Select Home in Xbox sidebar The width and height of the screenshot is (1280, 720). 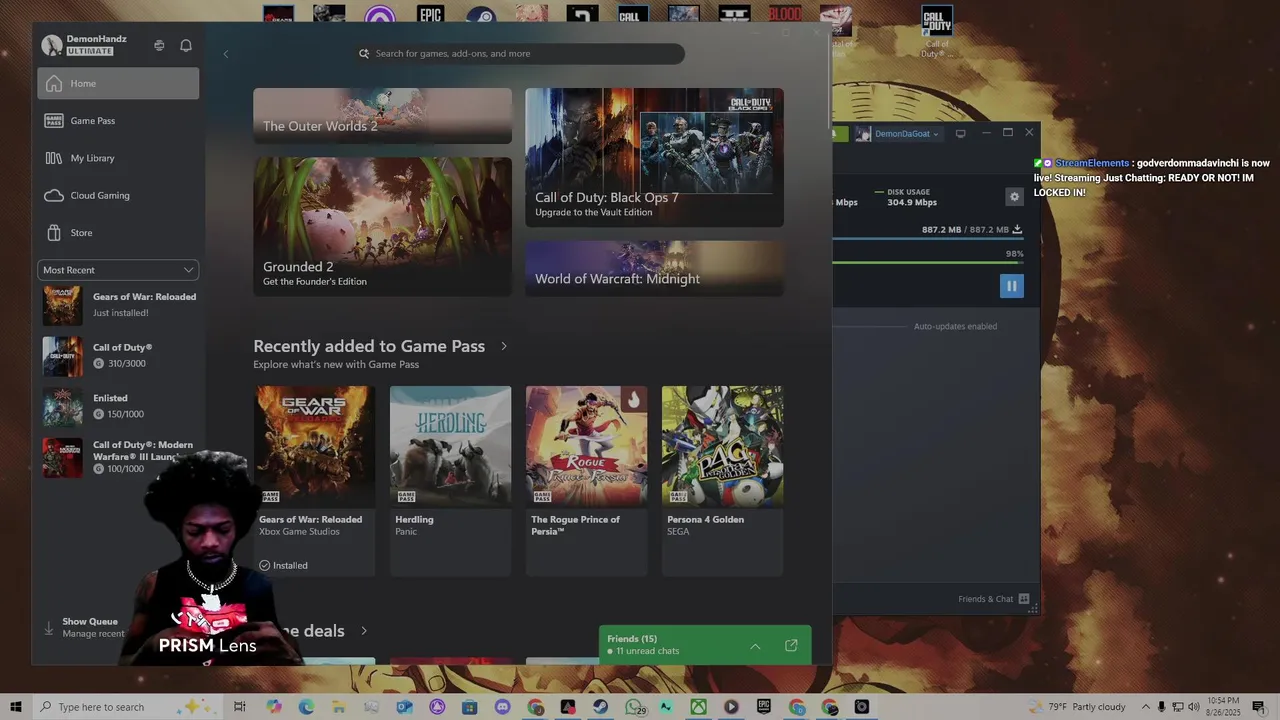[118, 84]
